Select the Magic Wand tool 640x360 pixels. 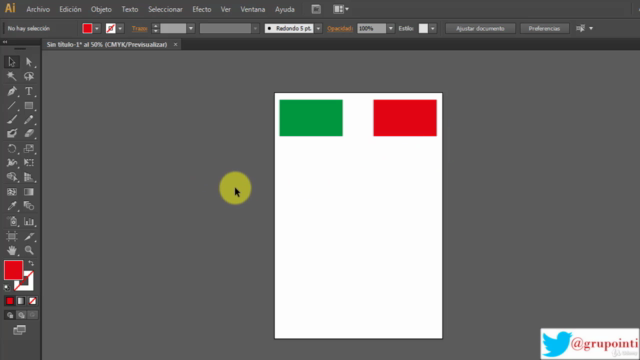pos(11,76)
